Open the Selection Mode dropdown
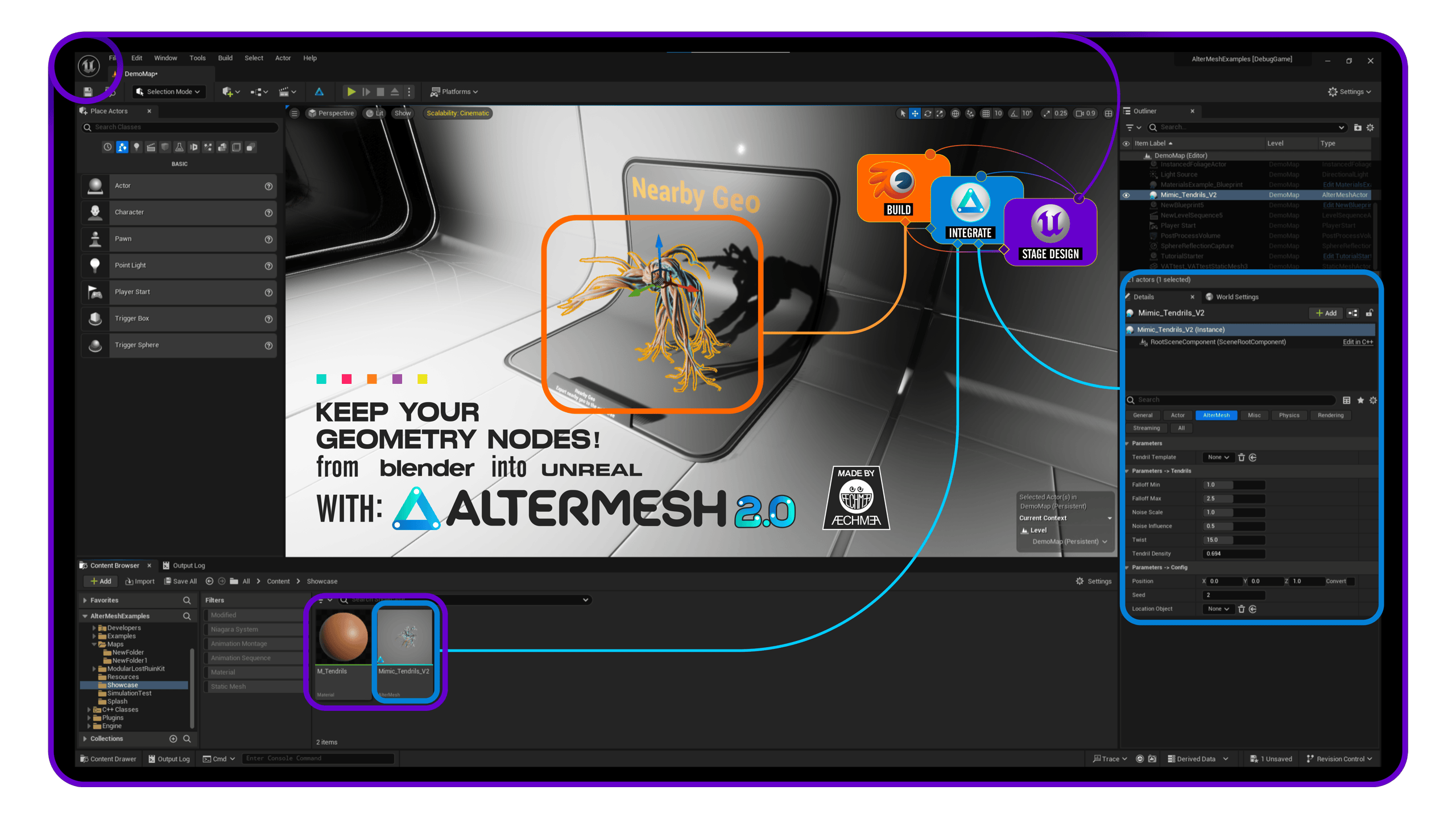The image size is (1456, 819). tap(168, 92)
